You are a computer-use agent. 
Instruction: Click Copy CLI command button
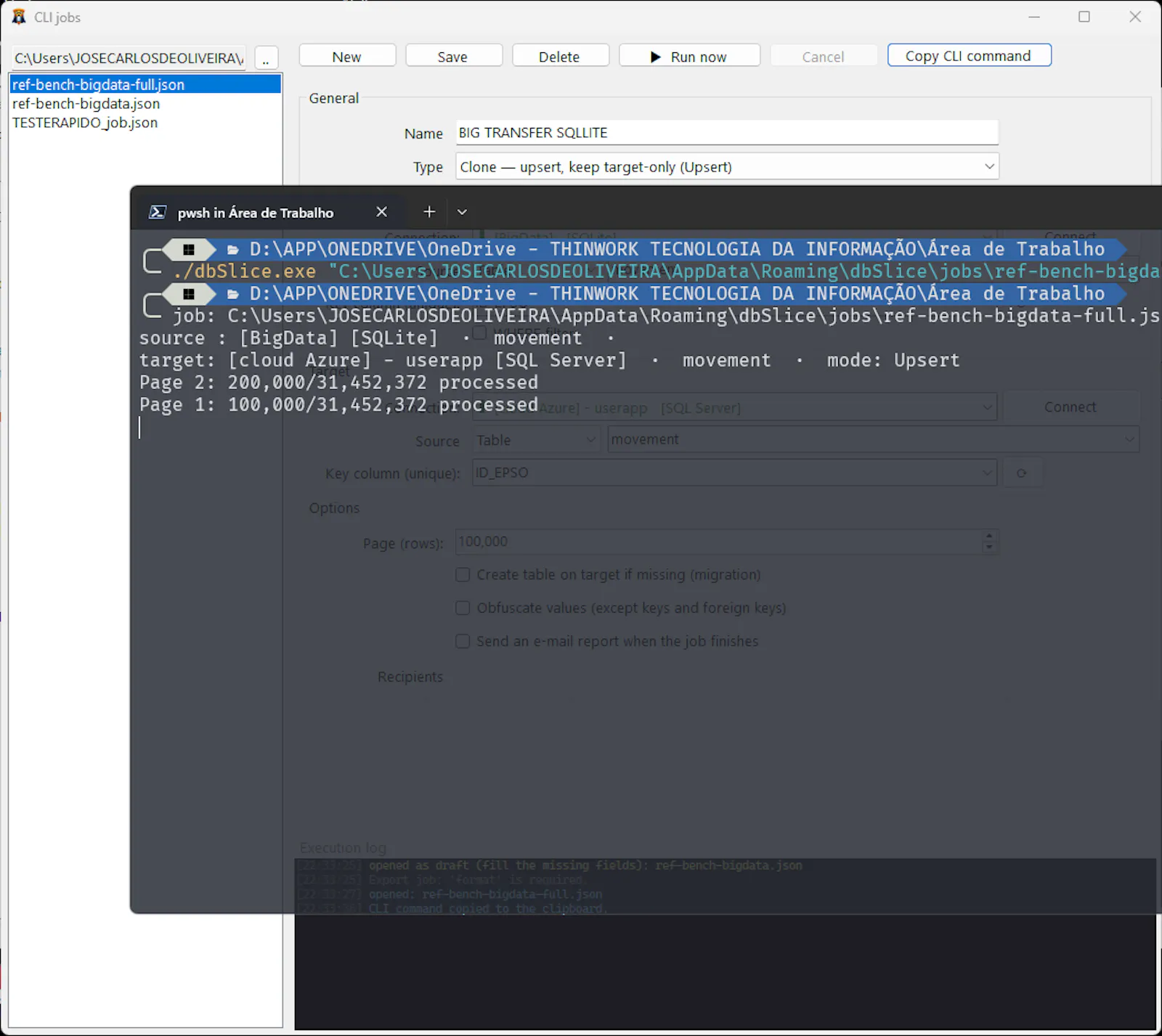point(969,55)
